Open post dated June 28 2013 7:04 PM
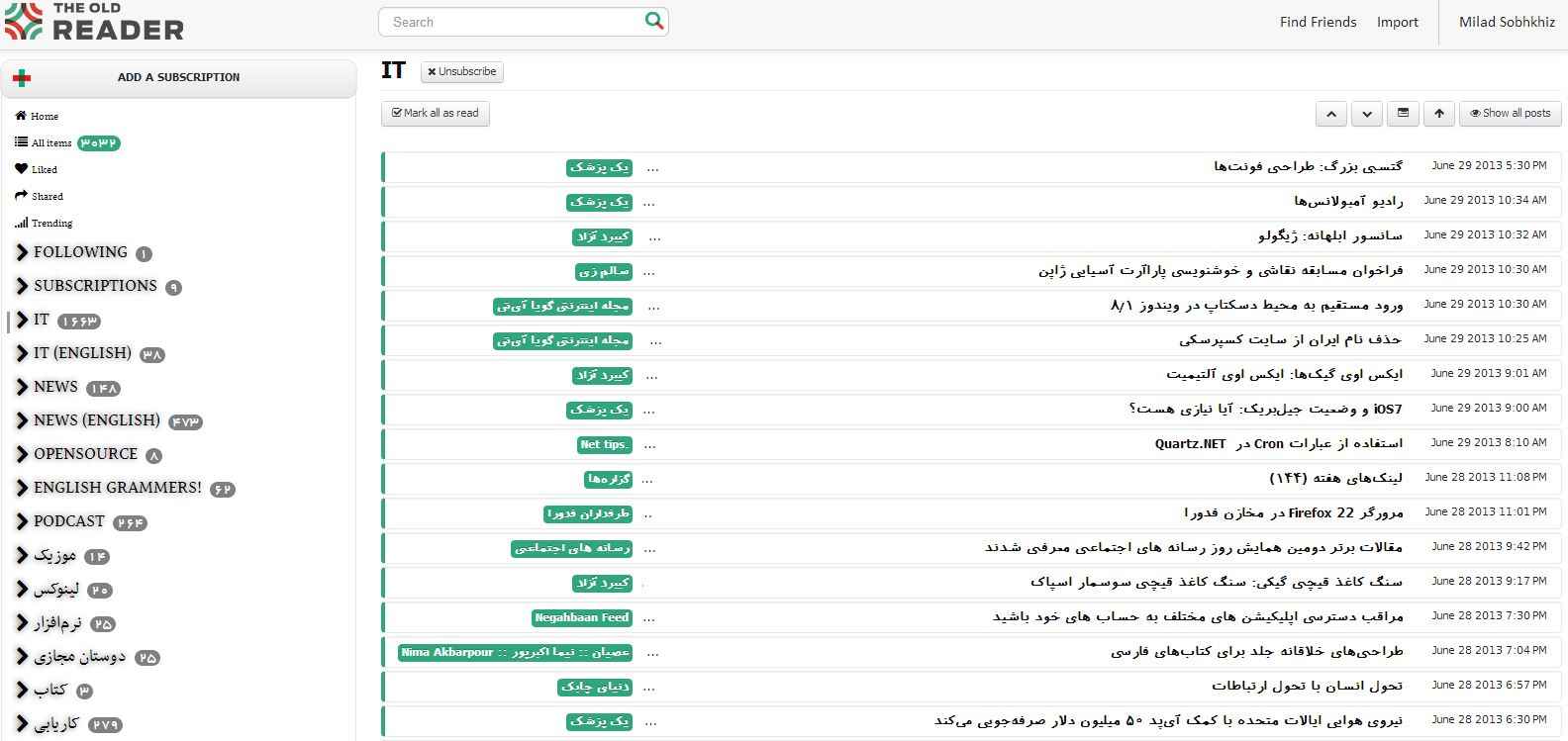1568x741 pixels. [x=971, y=652]
